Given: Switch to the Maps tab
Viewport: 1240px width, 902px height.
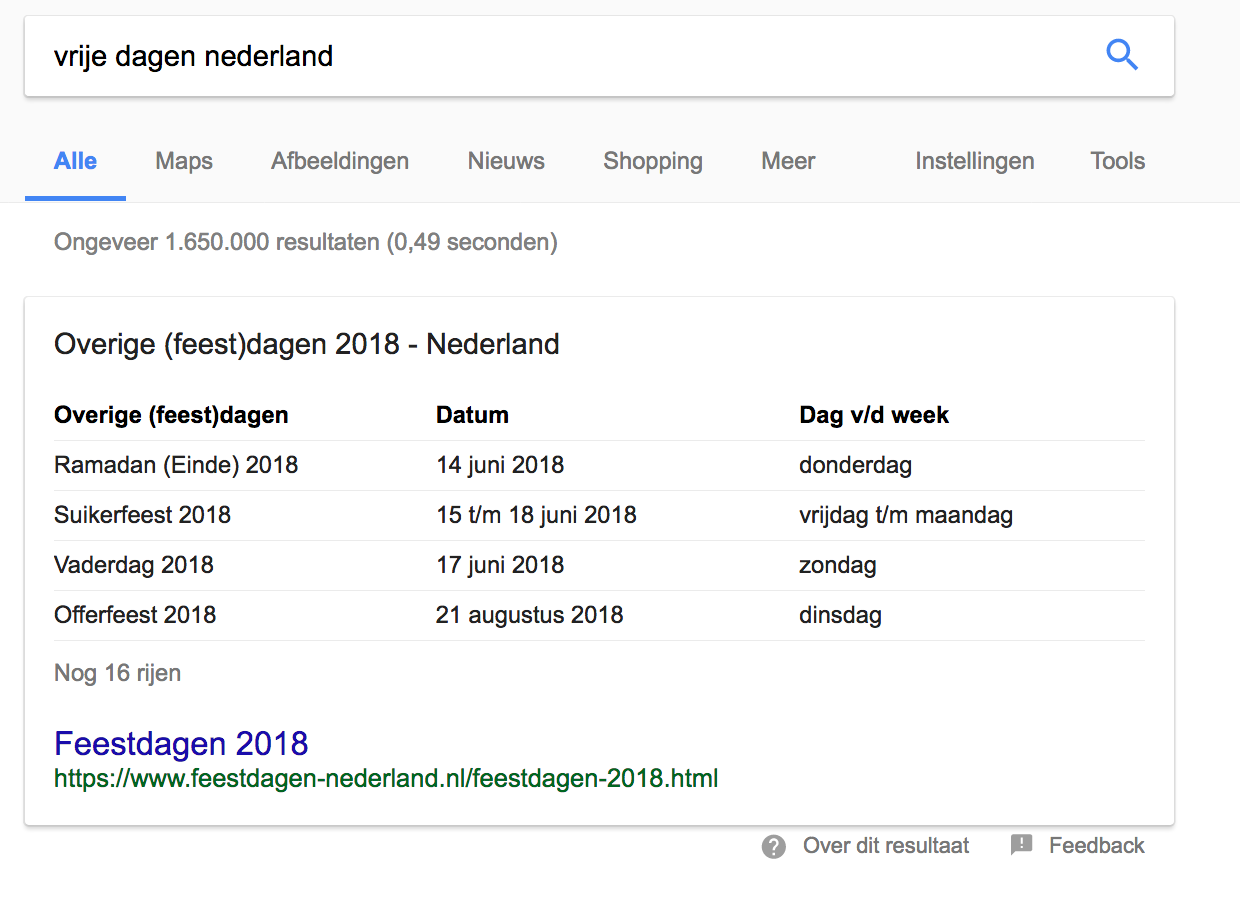Looking at the screenshot, I should [x=184, y=161].
